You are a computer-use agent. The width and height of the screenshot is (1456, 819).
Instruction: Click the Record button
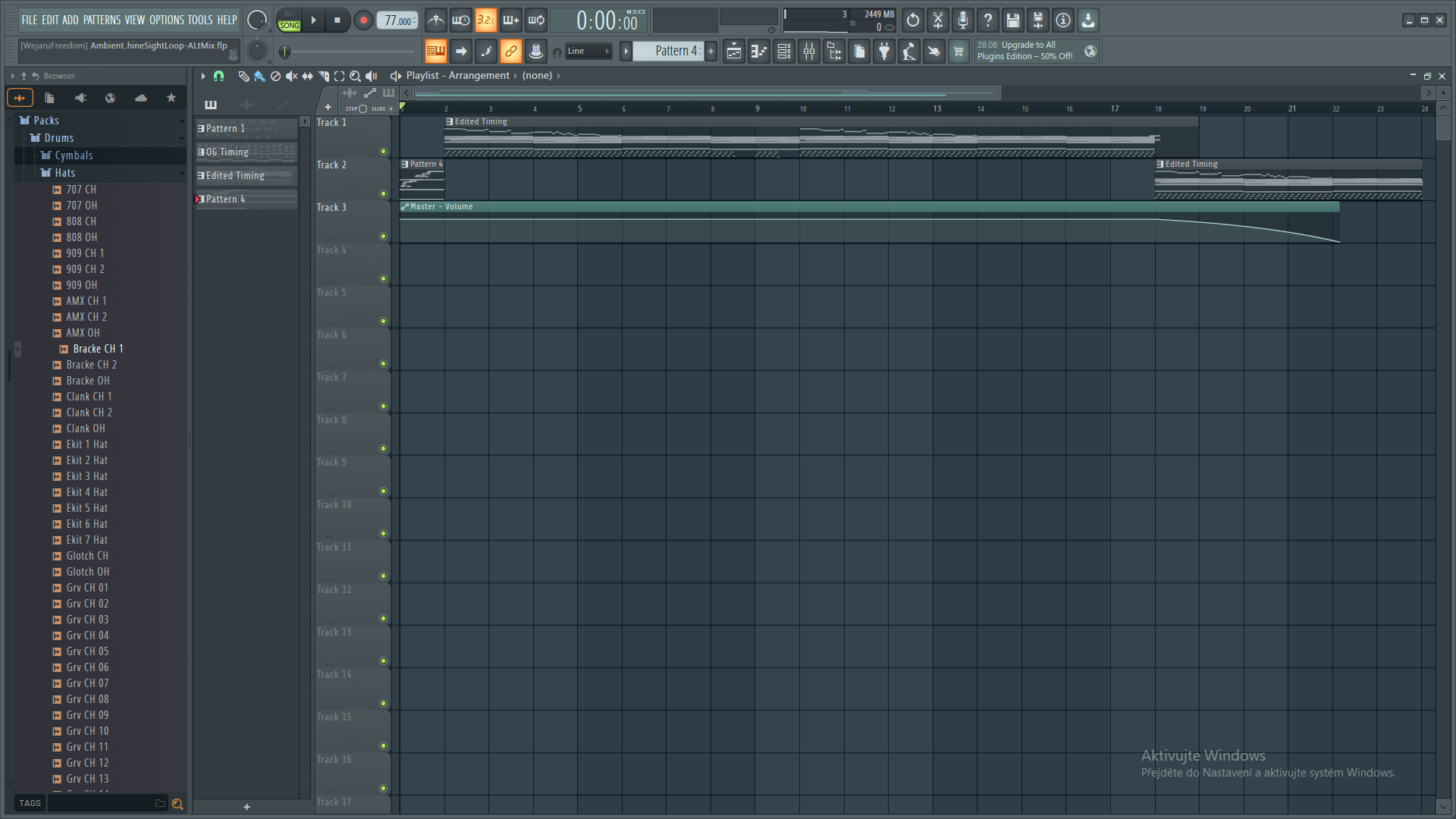(x=363, y=20)
